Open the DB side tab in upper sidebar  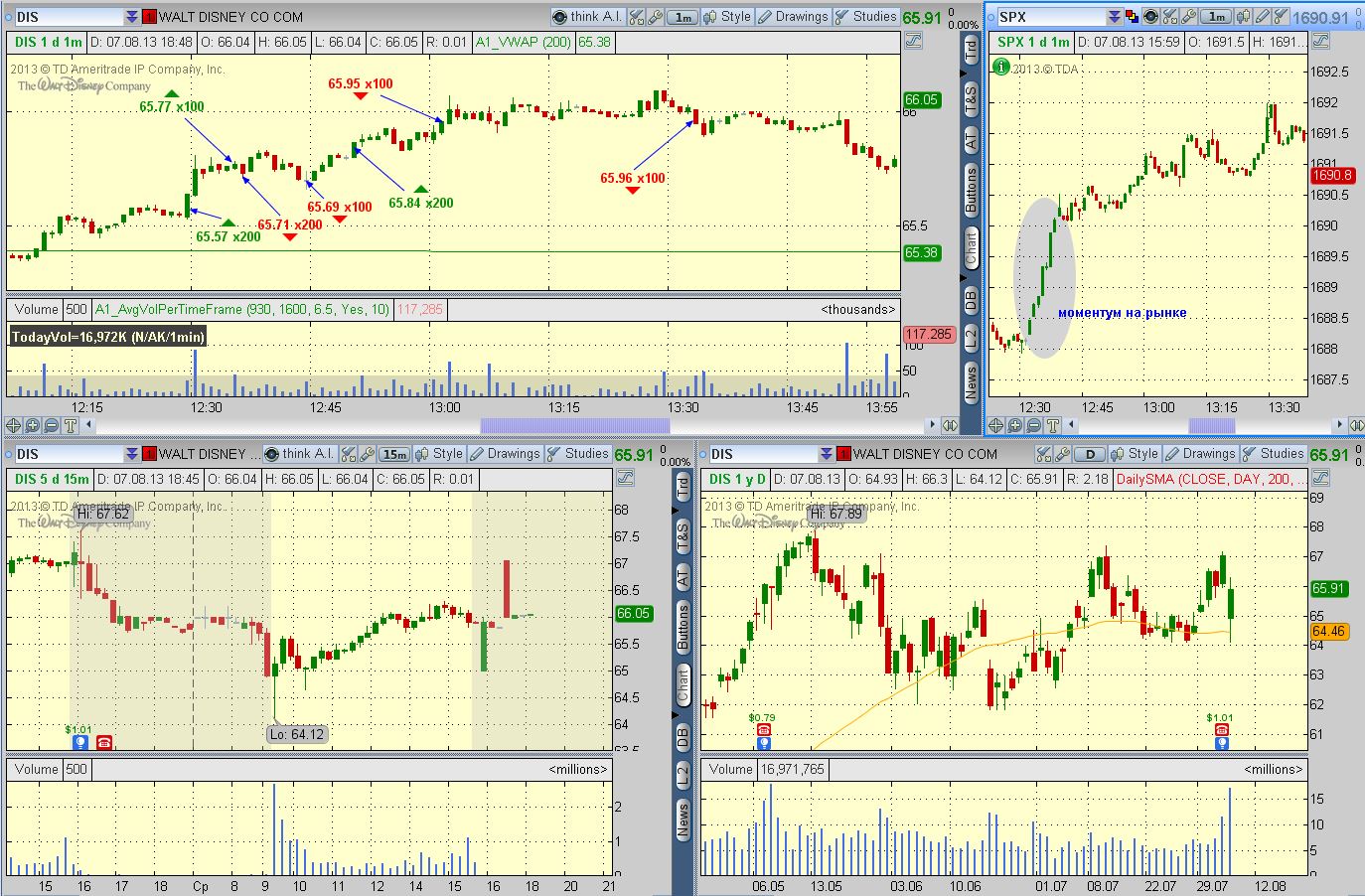972,298
